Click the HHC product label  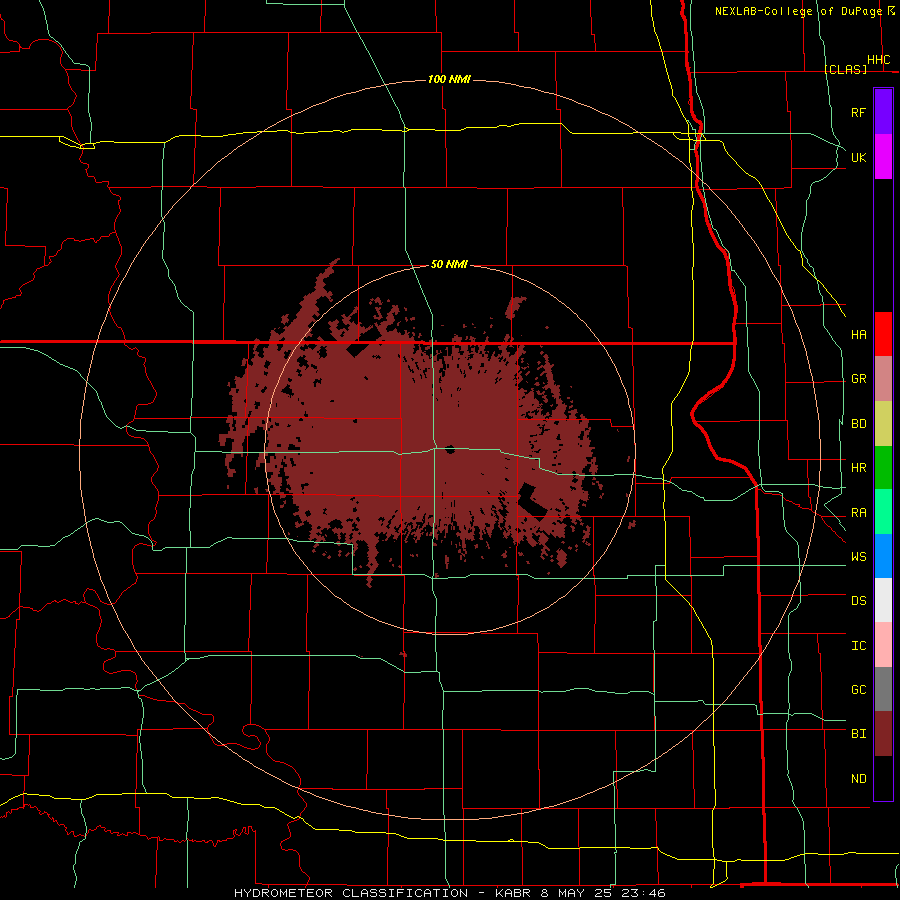878,60
